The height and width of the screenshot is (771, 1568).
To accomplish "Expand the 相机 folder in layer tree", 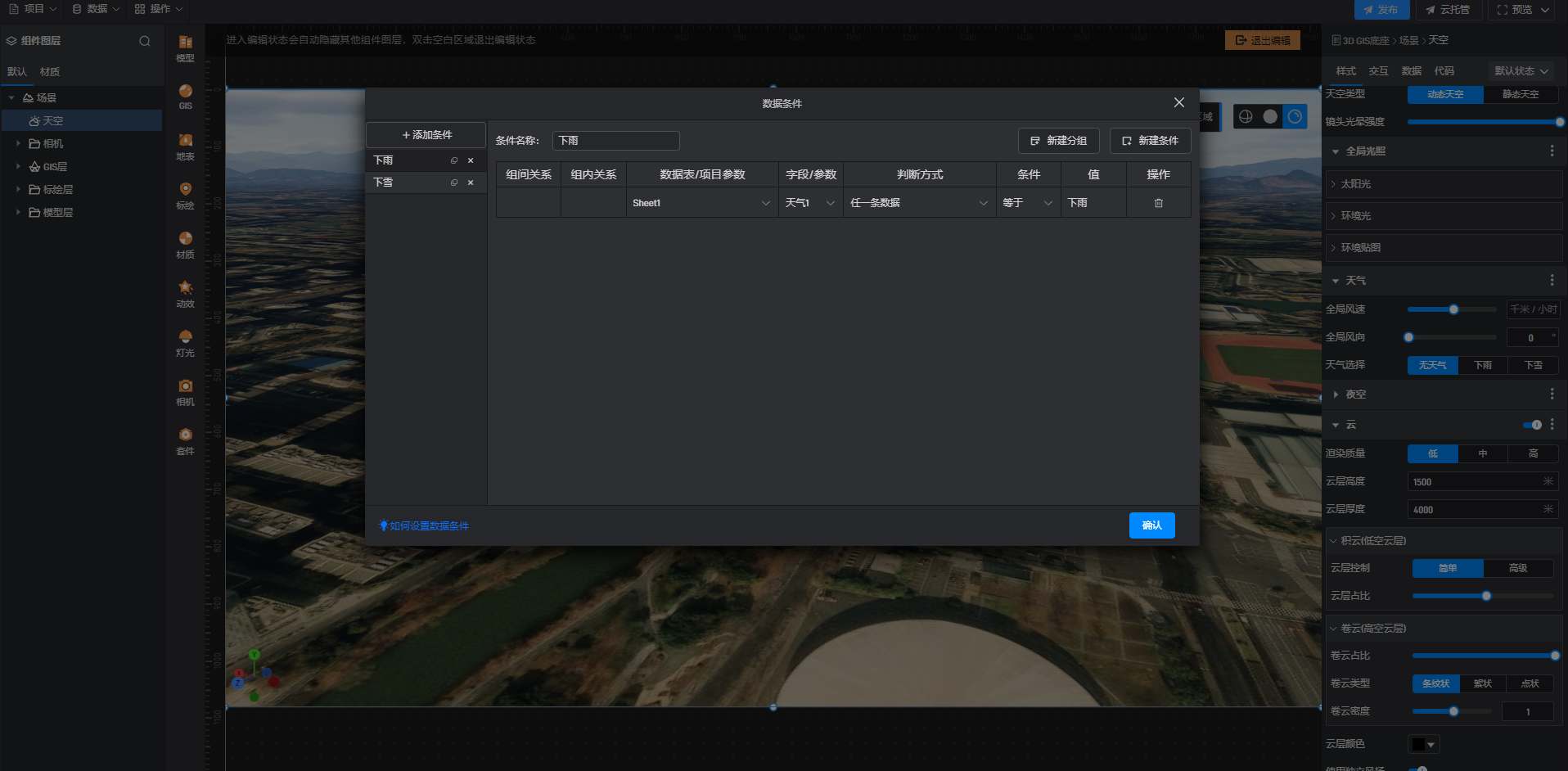I will point(18,143).
